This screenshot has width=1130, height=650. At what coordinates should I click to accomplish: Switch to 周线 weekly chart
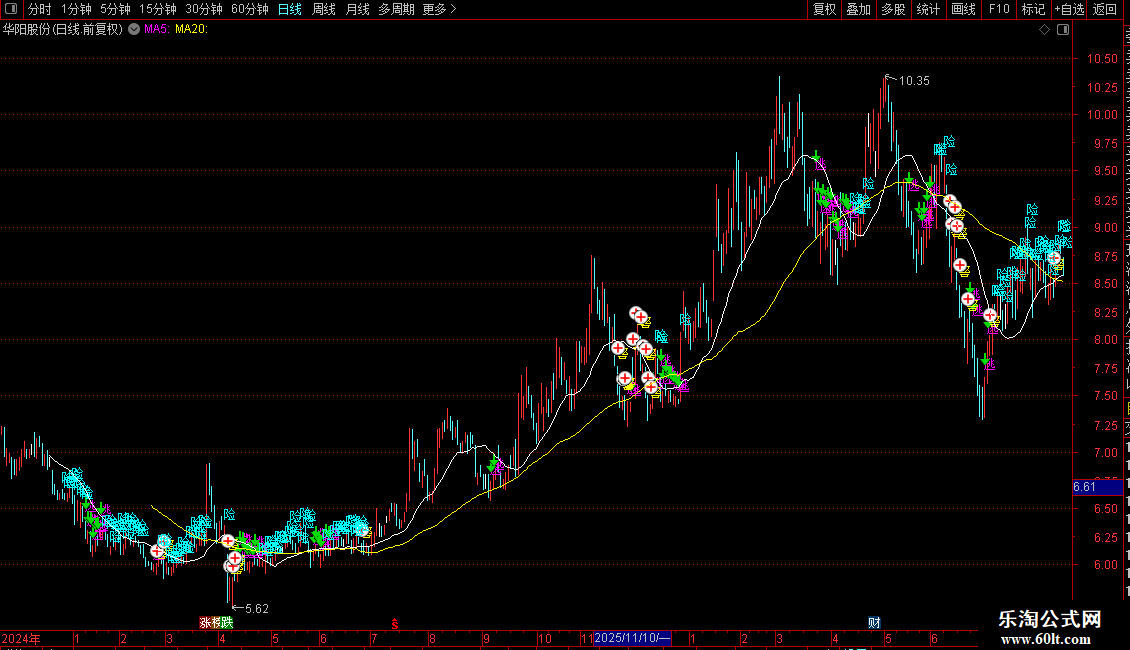(324, 9)
